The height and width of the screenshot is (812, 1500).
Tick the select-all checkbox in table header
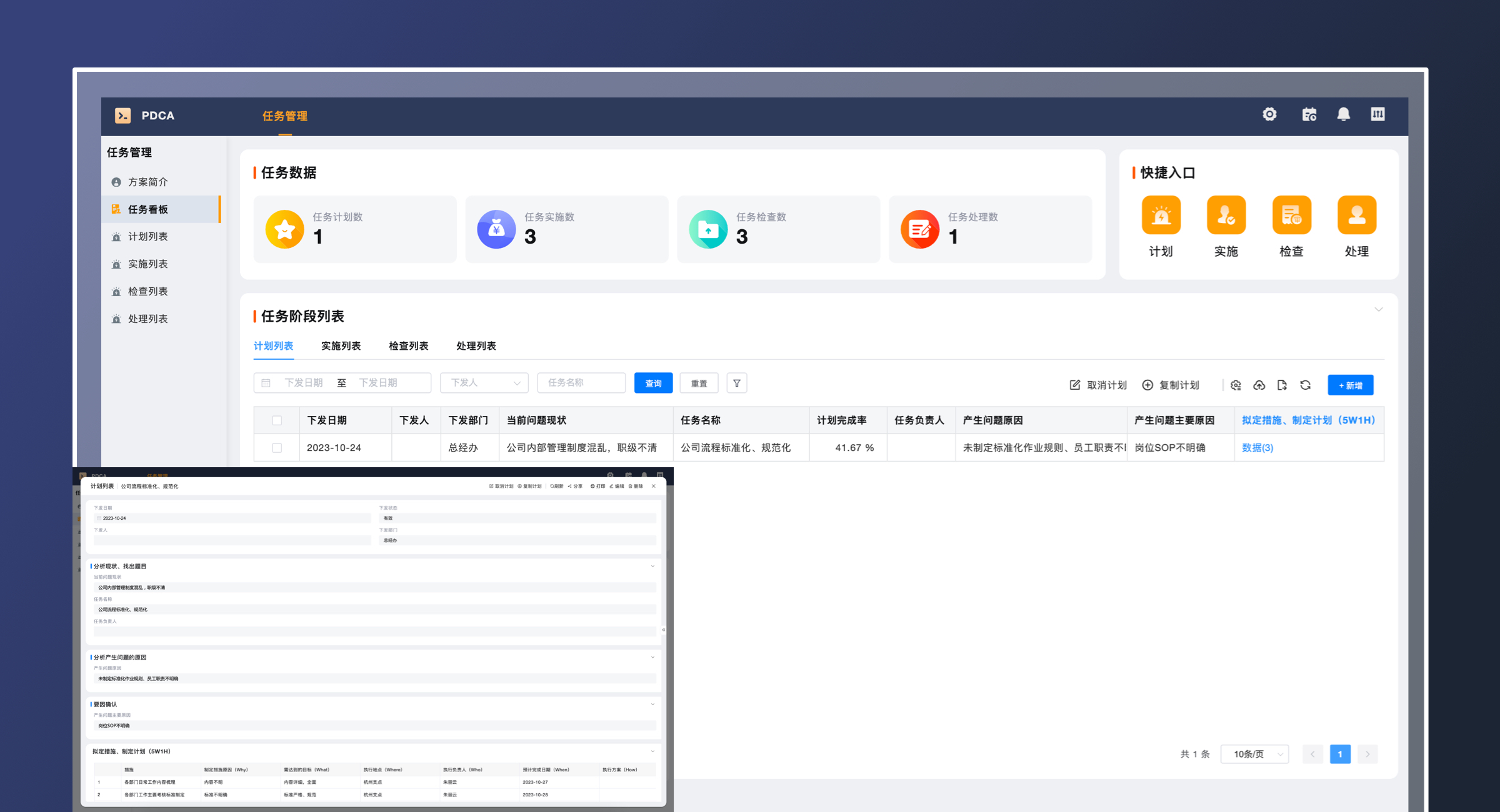point(277,420)
